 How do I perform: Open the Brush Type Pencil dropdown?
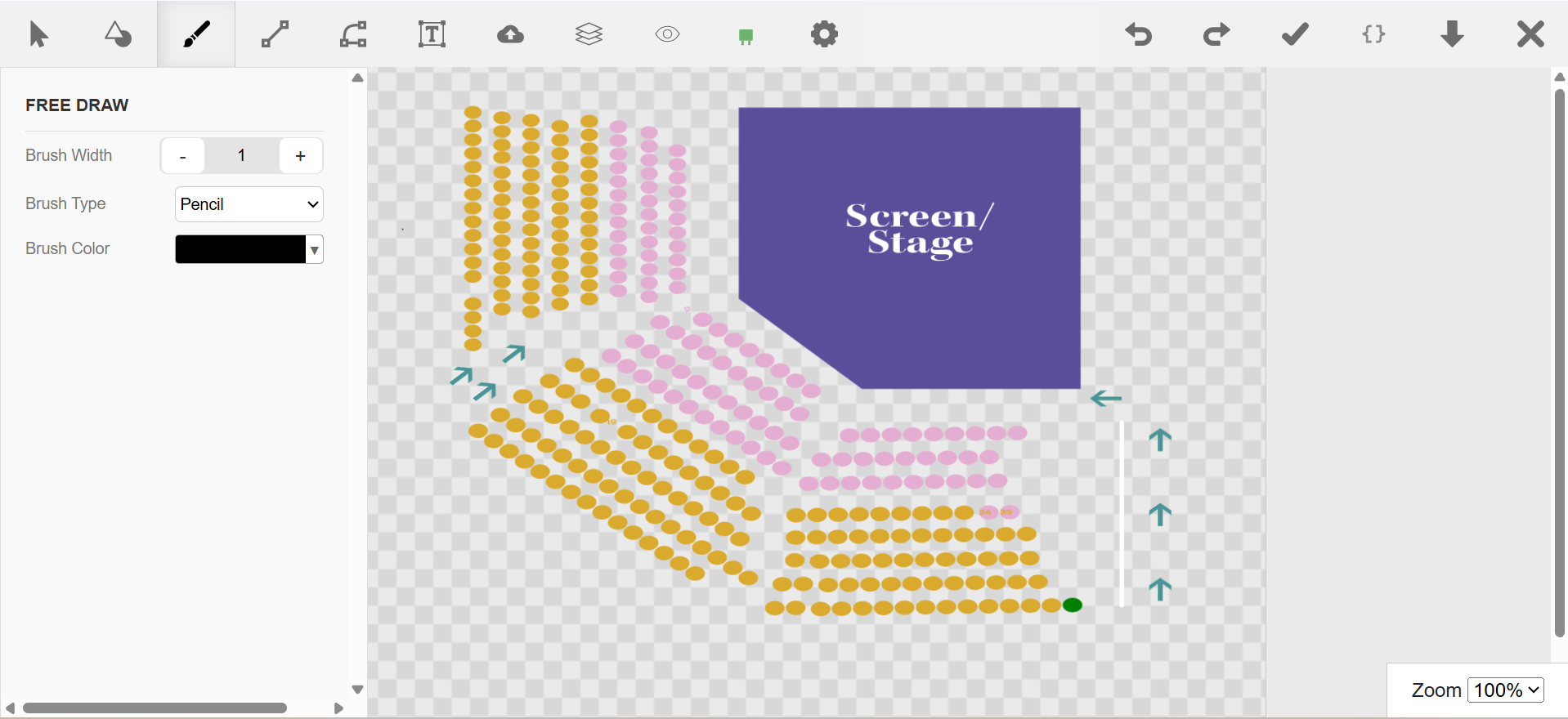249,204
